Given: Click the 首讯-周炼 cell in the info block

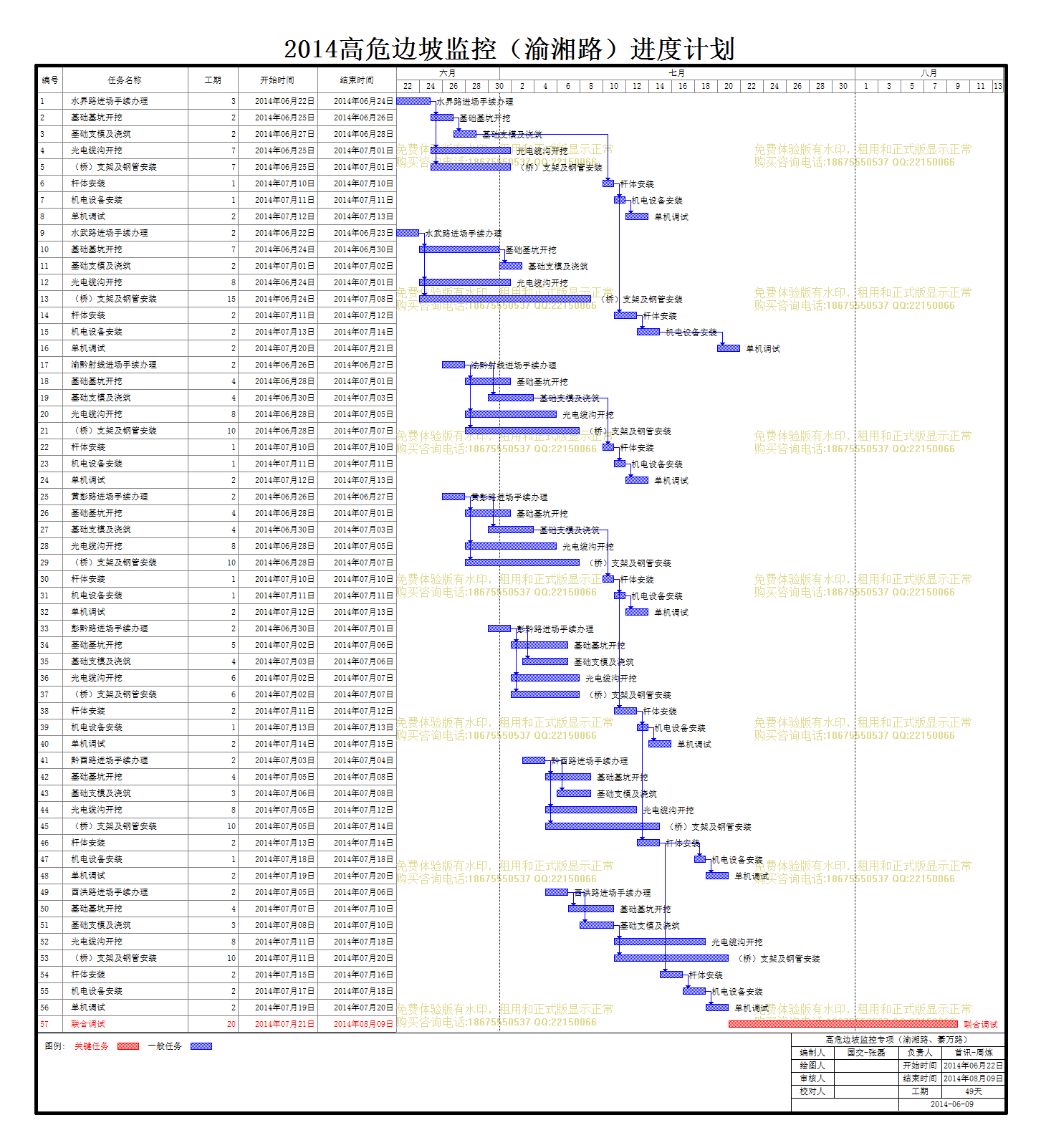Looking at the screenshot, I should click(974, 1053).
